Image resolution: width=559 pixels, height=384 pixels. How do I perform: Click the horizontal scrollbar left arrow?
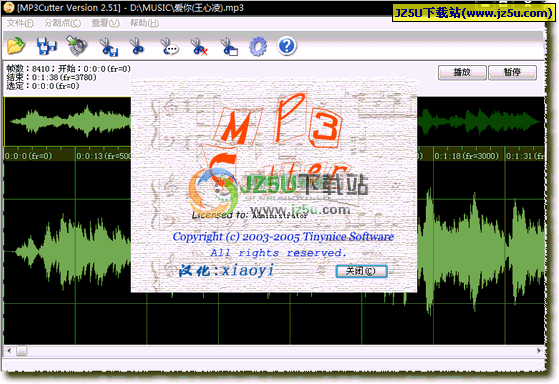(x=9, y=351)
